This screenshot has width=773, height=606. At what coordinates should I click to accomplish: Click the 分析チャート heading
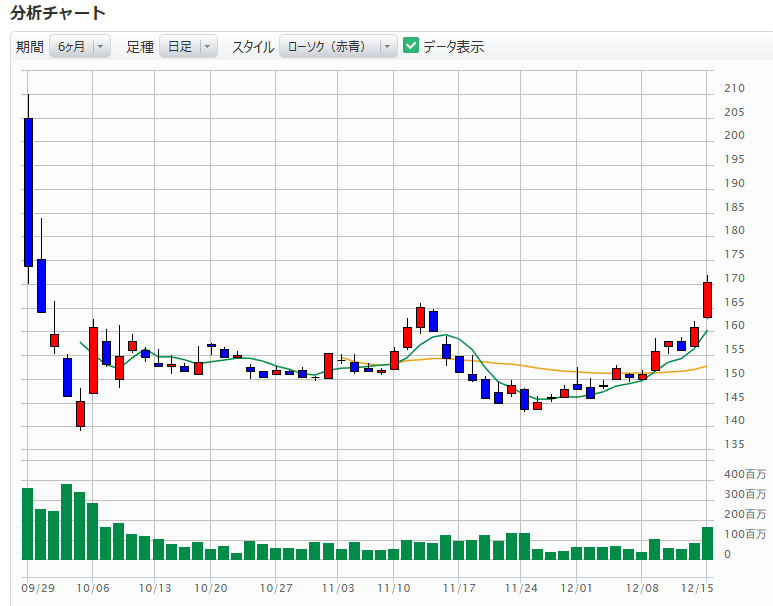(x=58, y=13)
